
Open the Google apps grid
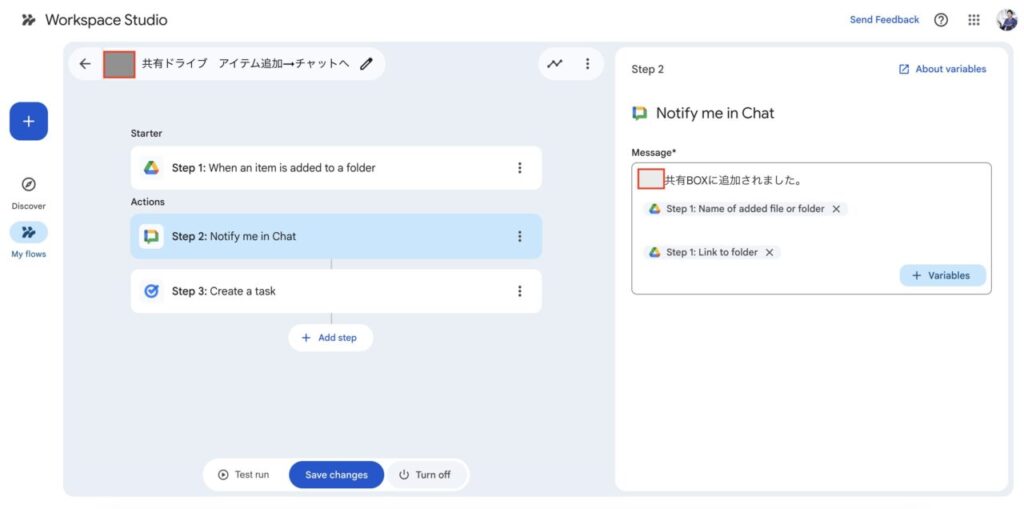974,20
